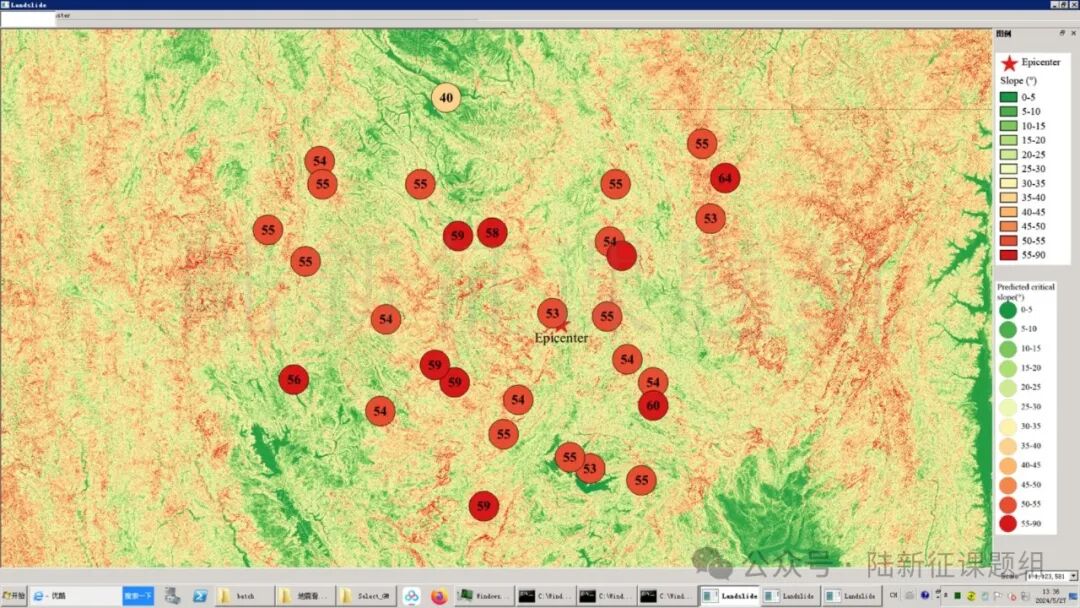This screenshot has width=1080, height=608.
Task: Open Firefox from the taskbar
Action: pos(438,596)
